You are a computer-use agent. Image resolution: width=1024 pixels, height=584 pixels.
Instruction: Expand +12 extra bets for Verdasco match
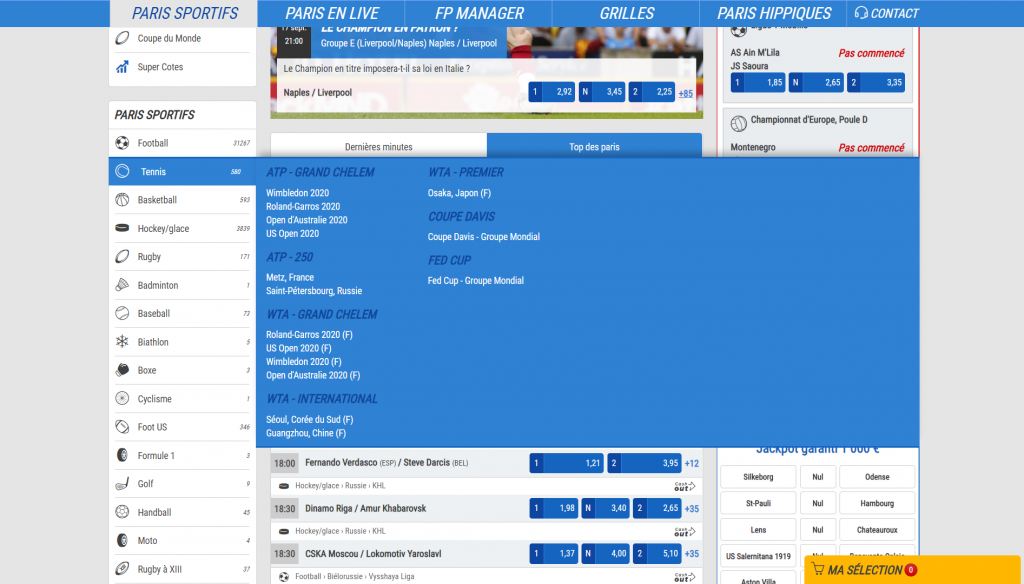[691, 464]
